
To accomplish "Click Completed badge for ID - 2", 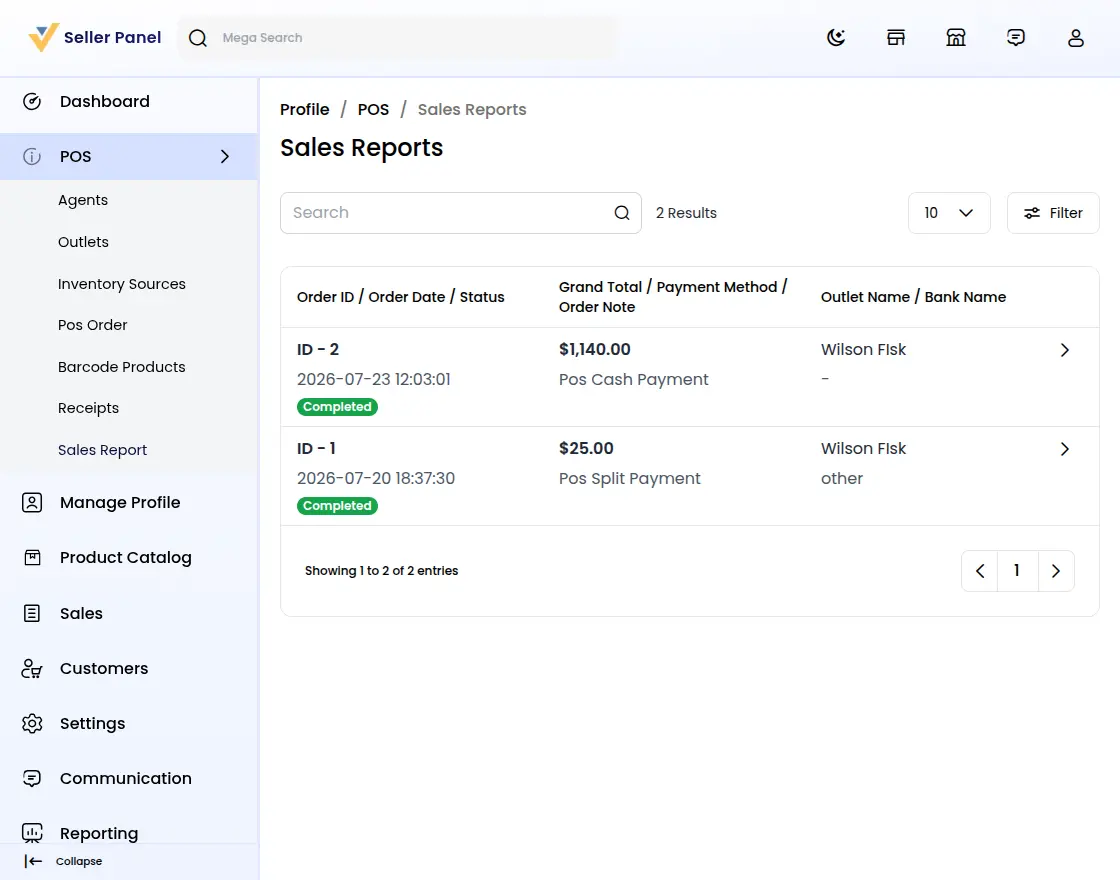I will 337,407.
